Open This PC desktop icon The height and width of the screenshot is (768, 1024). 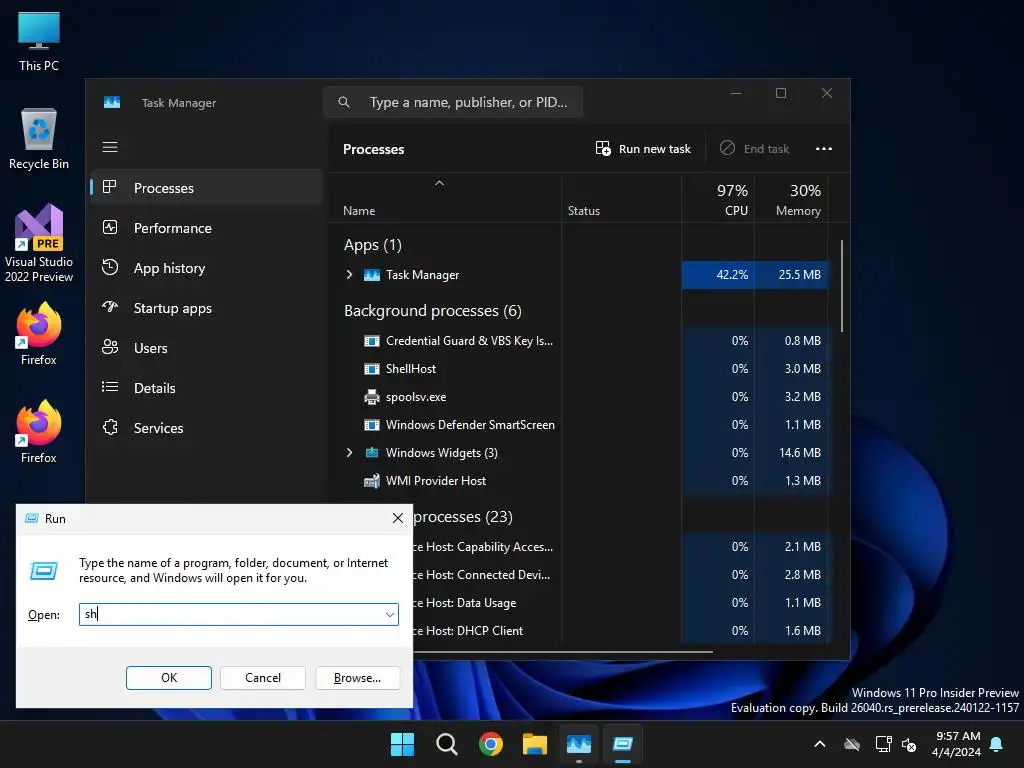[39, 40]
